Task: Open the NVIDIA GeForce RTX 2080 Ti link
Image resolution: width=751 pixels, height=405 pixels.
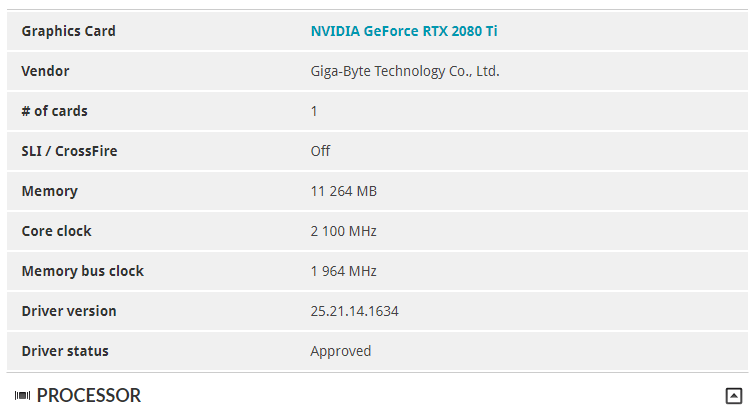Action: (x=404, y=31)
